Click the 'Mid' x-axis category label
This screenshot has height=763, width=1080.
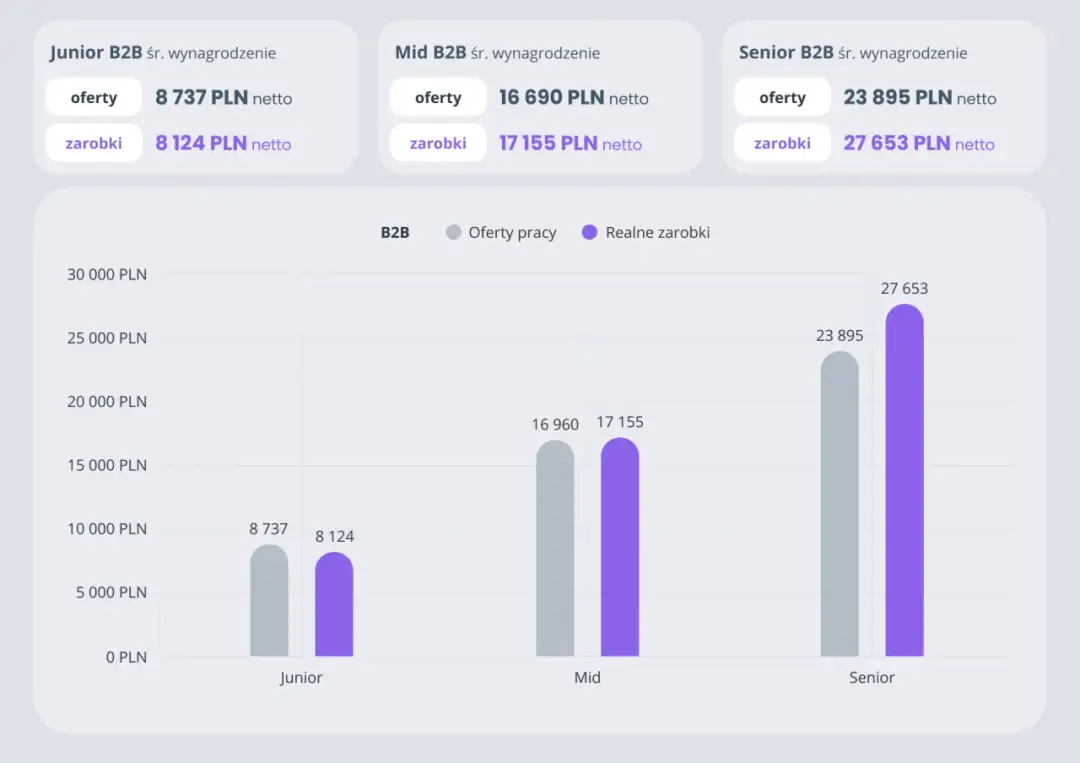coord(588,678)
